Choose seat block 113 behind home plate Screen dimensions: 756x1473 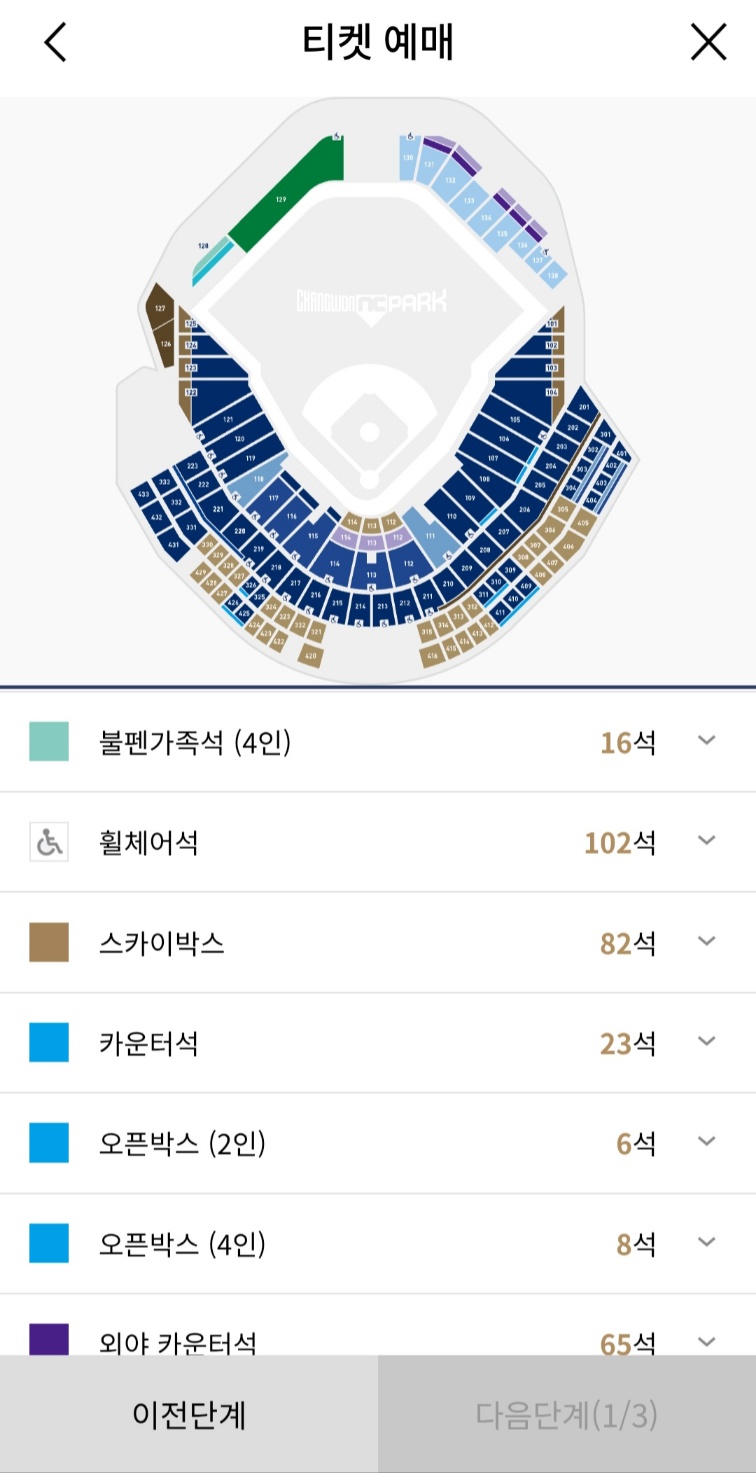tap(370, 575)
